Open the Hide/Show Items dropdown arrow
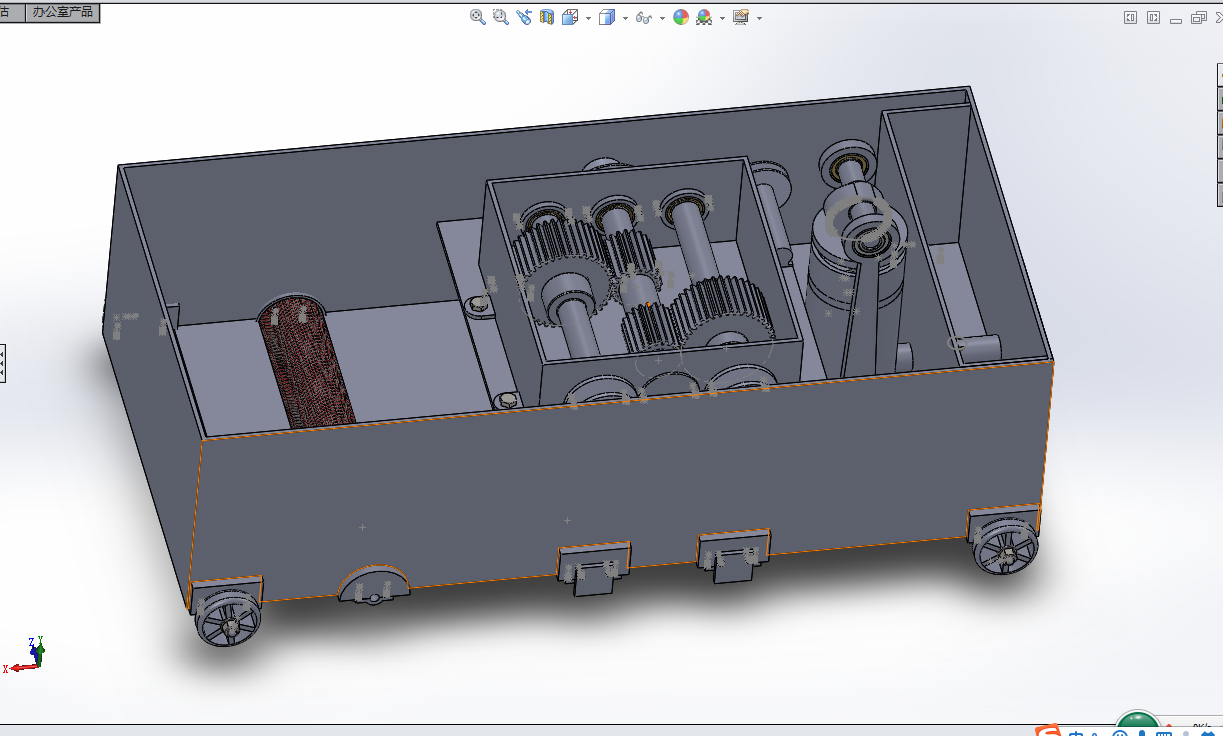This screenshot has width=1223, height=736. 662,18
